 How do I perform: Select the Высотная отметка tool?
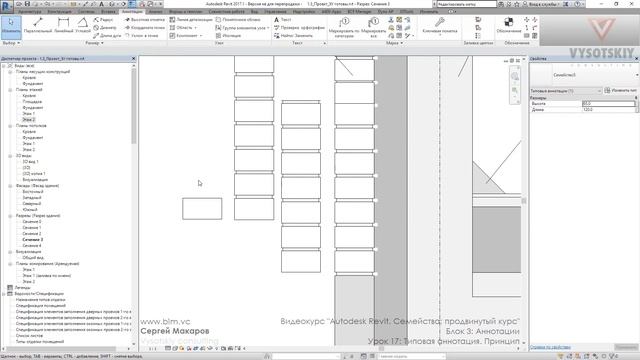(x=144, y=20)
